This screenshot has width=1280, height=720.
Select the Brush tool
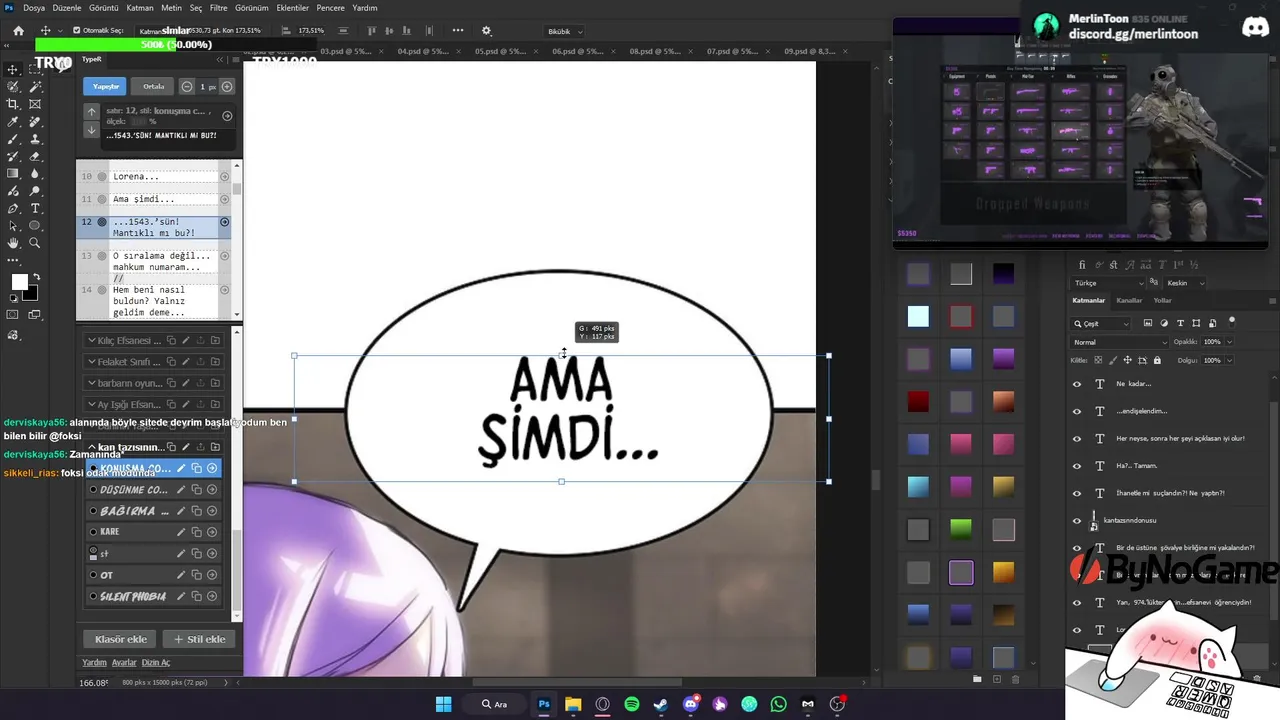click(13, 139)
